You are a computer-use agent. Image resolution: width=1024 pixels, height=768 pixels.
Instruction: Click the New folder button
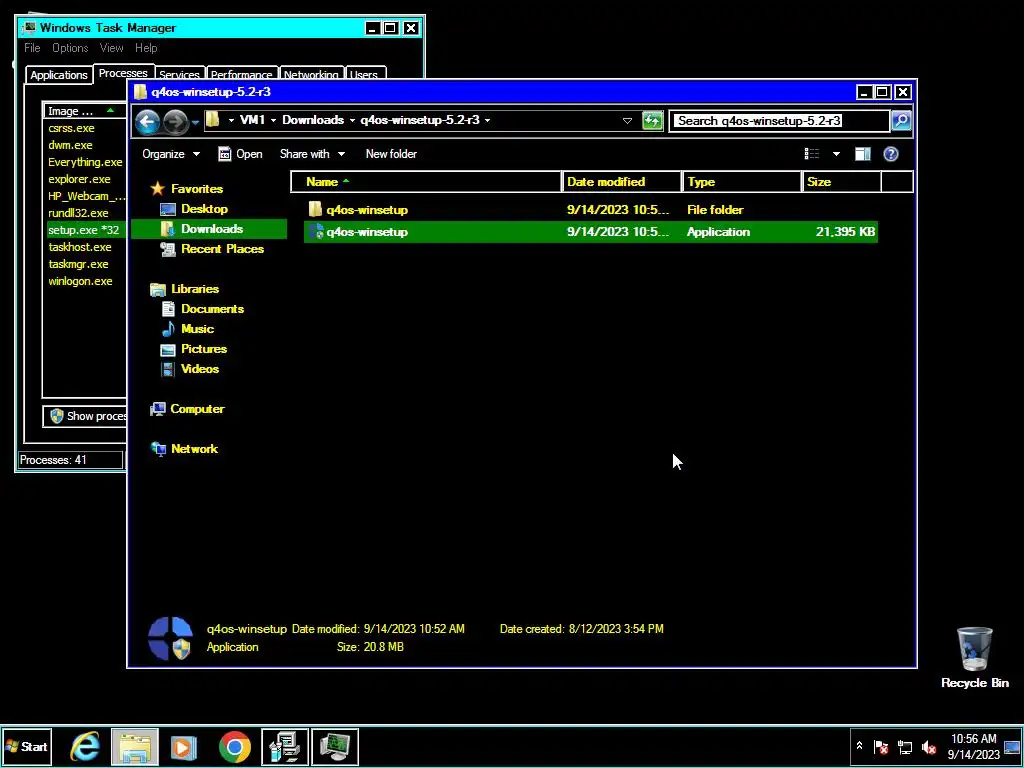pyautogui.click(x=391, y=154)
